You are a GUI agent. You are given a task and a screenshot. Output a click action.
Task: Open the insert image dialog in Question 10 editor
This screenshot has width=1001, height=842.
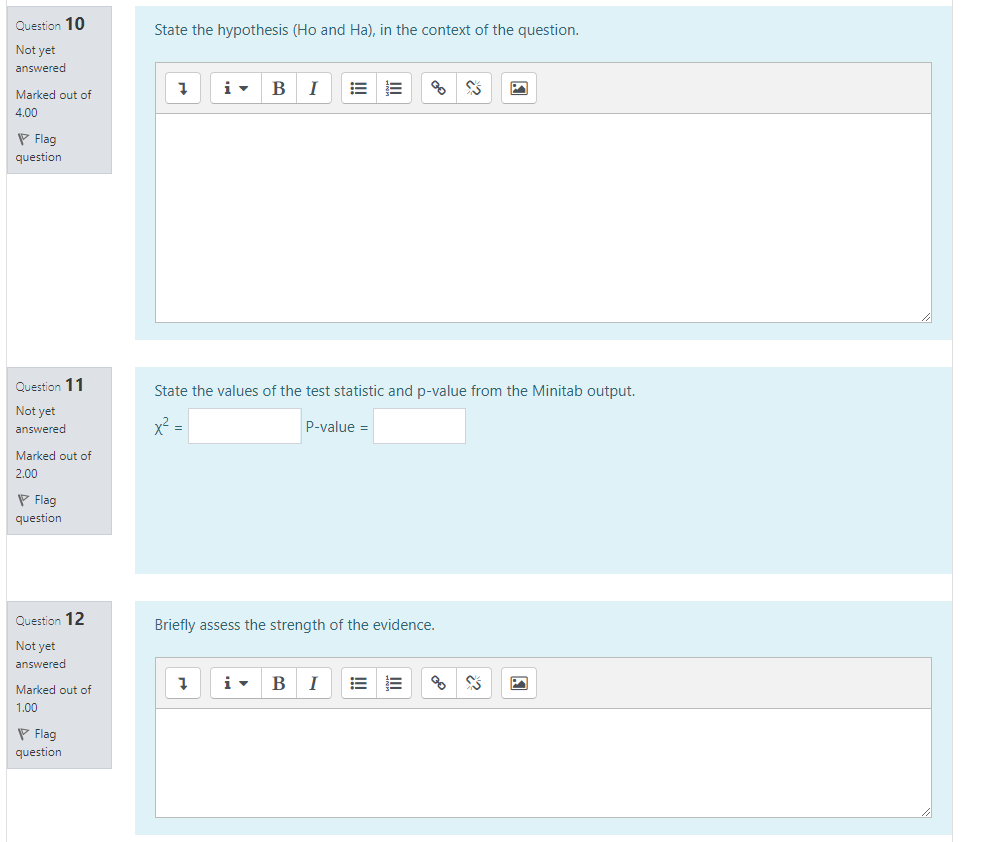click(518, 88)
